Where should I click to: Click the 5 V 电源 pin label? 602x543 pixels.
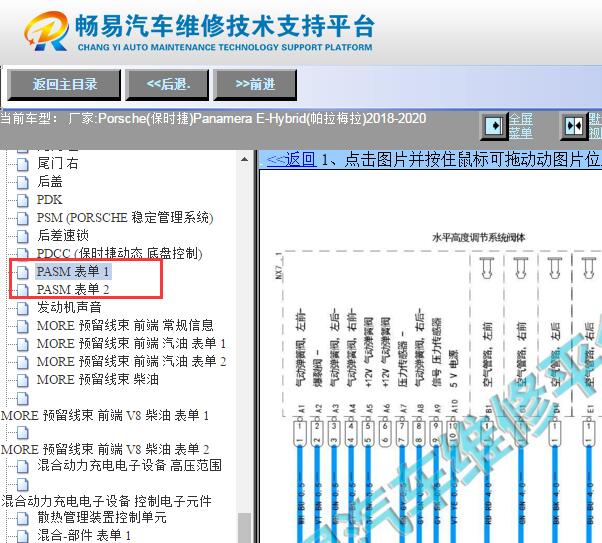453,368
